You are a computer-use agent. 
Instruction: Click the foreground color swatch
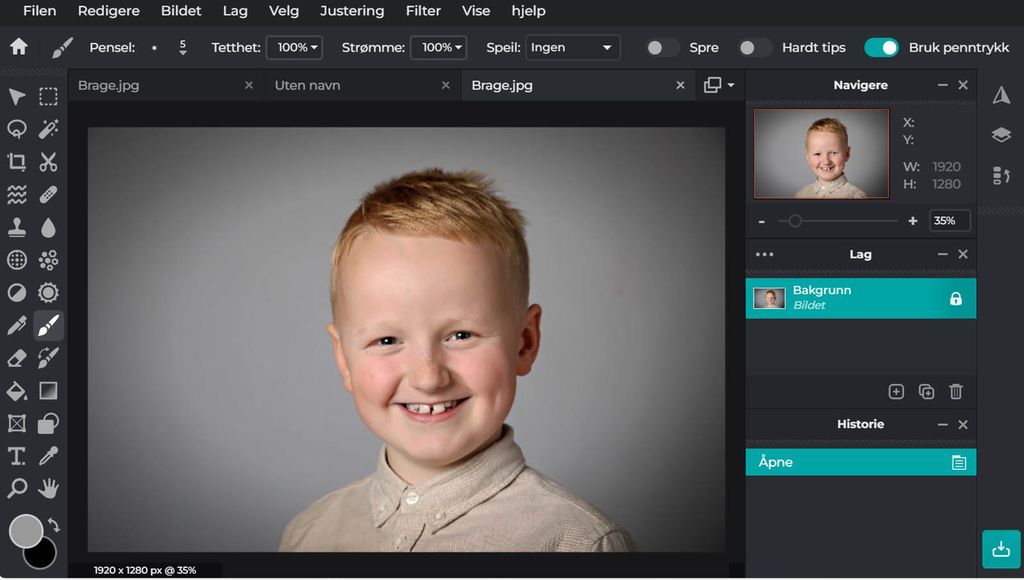tap(25, 531)
